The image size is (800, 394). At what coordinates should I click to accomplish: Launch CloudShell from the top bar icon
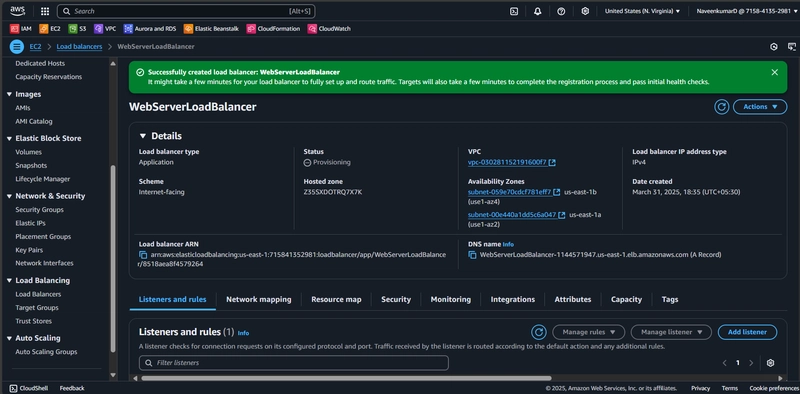(x=514, y=11)
